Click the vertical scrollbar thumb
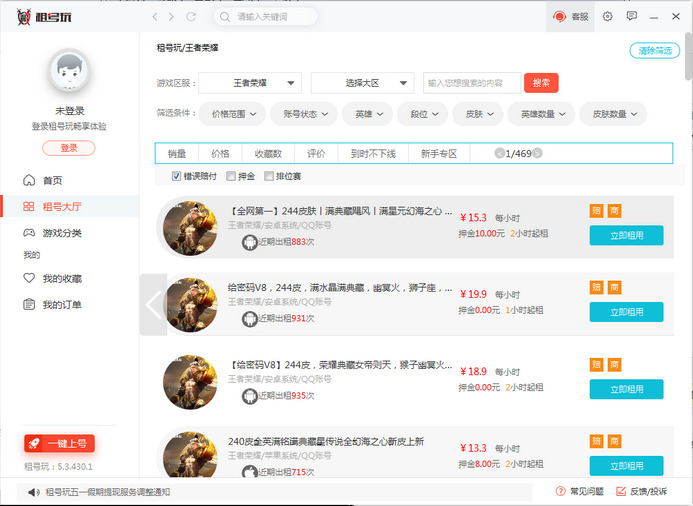The height and width of the screenshot is (506, 693). pyautogui.click(x=689, y=56)
